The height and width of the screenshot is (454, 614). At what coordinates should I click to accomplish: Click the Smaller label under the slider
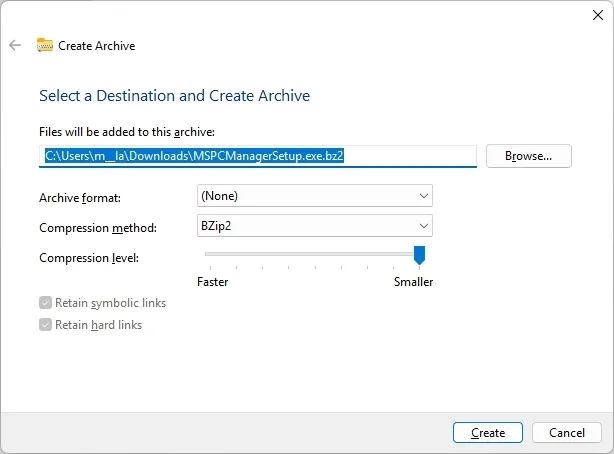(x=414, y=282)
